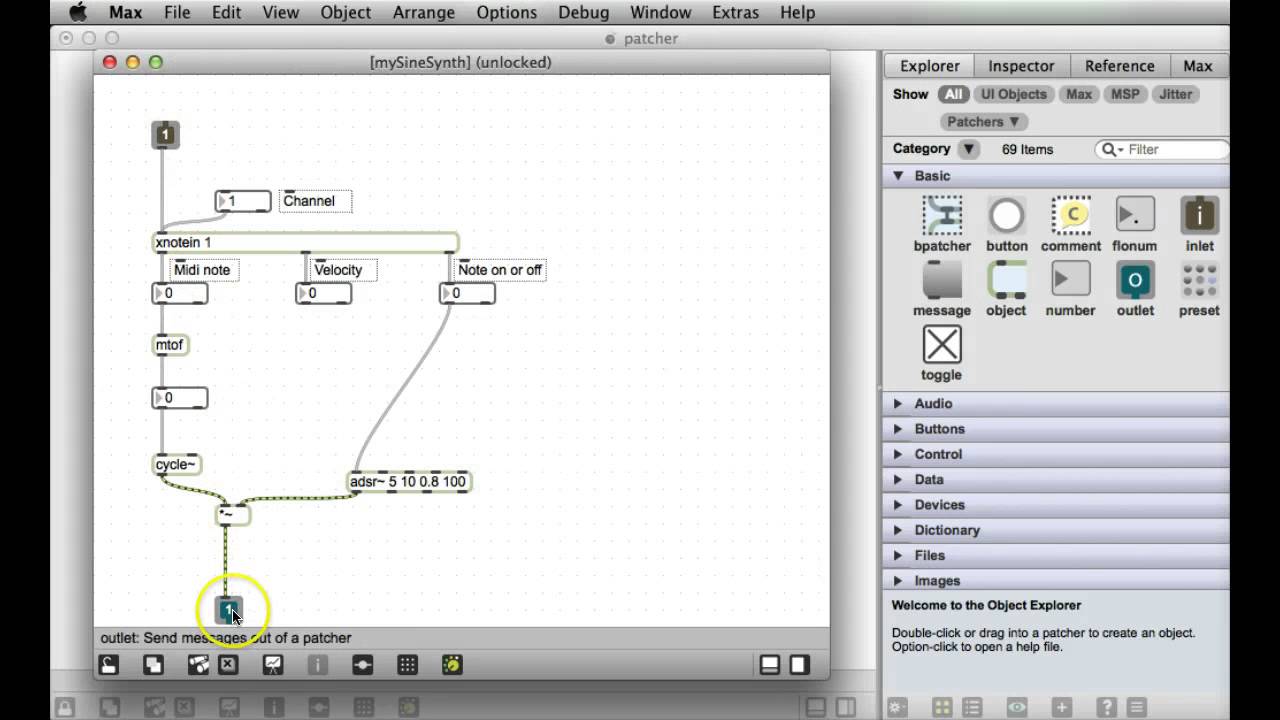Open the Reference tab

[1119, 66]
